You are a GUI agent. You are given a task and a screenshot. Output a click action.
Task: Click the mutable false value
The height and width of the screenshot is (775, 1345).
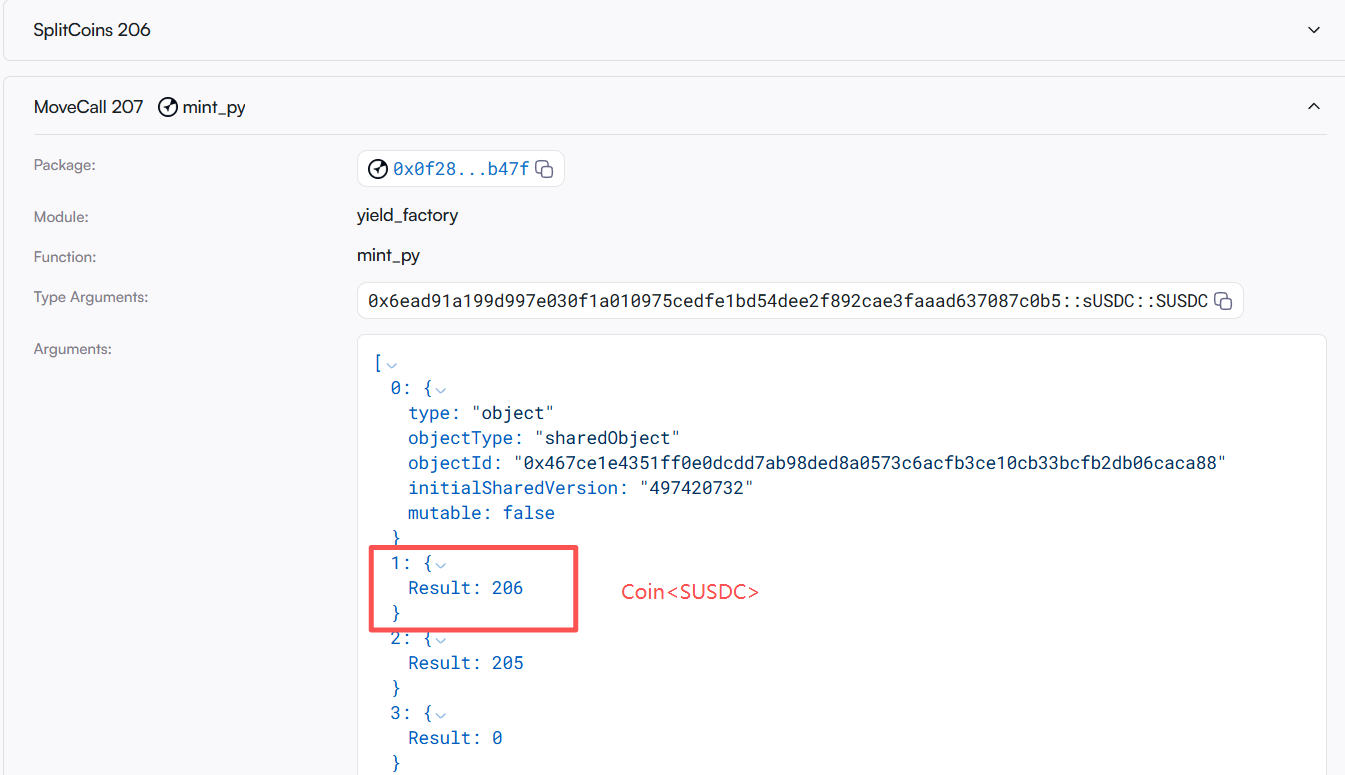(528, 513)
